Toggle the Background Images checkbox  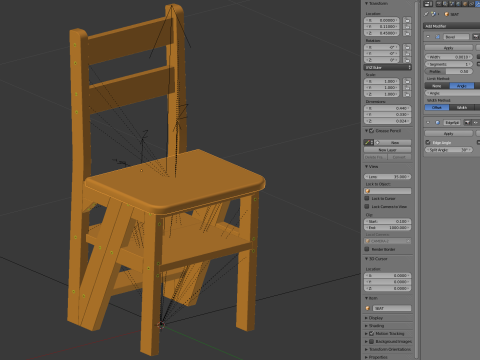point(372,341)
